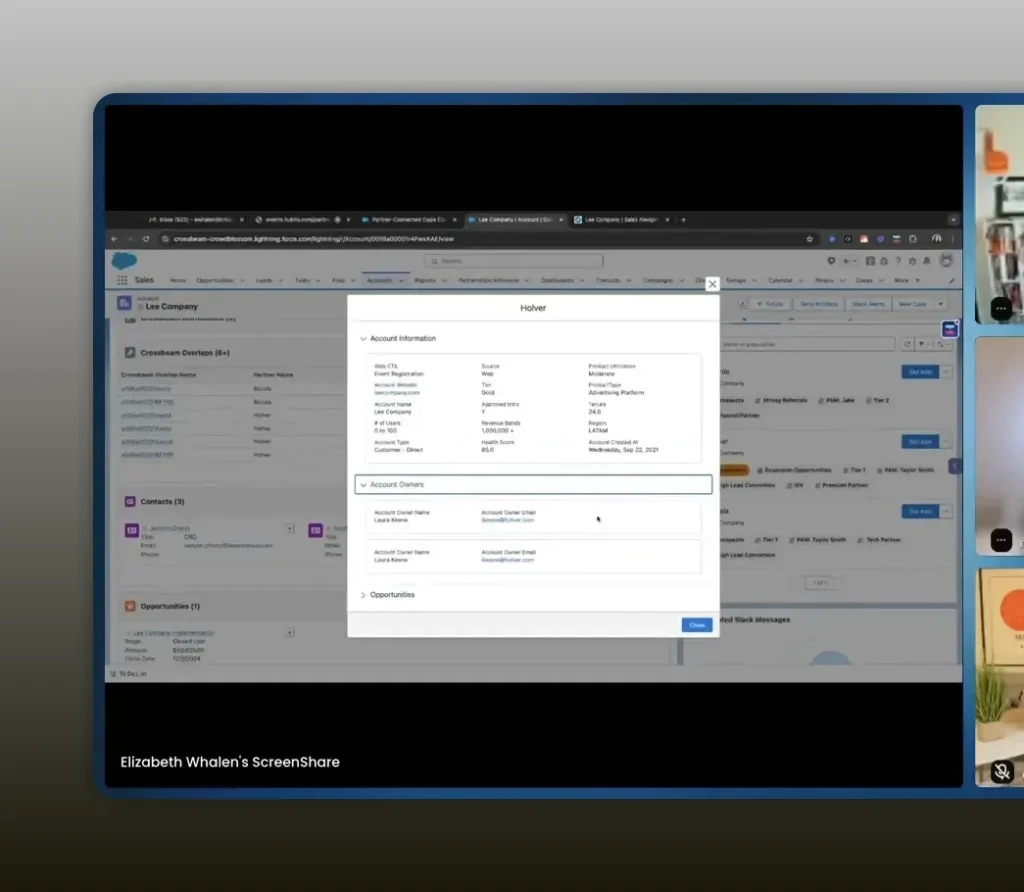Collapse the Account Information section
Image resolution: width=1024 pixels, height=892 pixels.
tap(363, 339)
